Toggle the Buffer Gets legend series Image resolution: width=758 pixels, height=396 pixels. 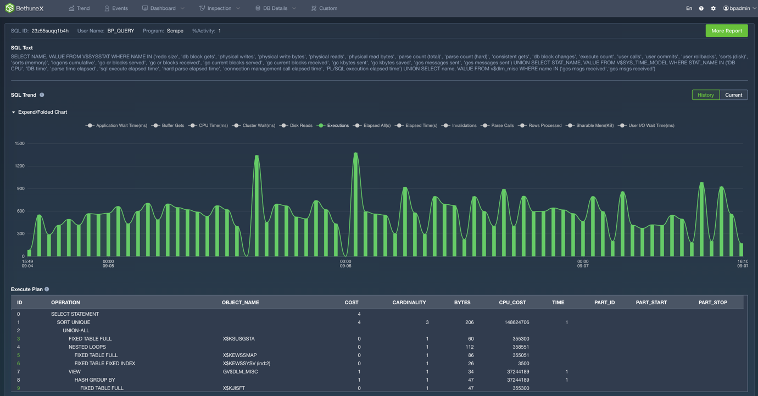(x=168, y=125)
